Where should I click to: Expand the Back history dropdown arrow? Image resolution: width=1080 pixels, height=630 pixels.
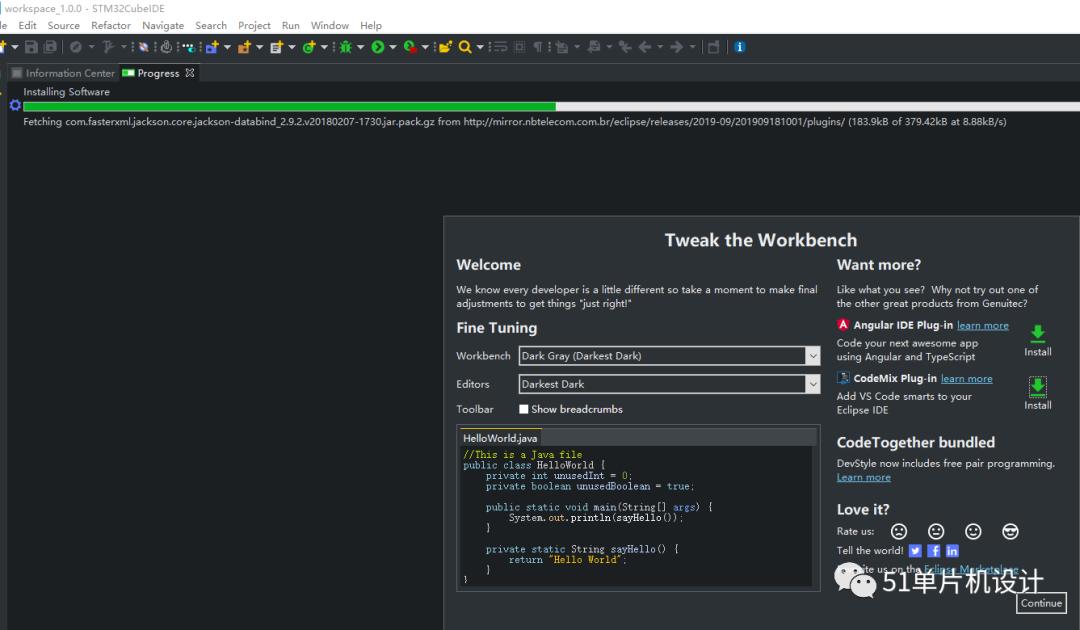tap(660, 47)
